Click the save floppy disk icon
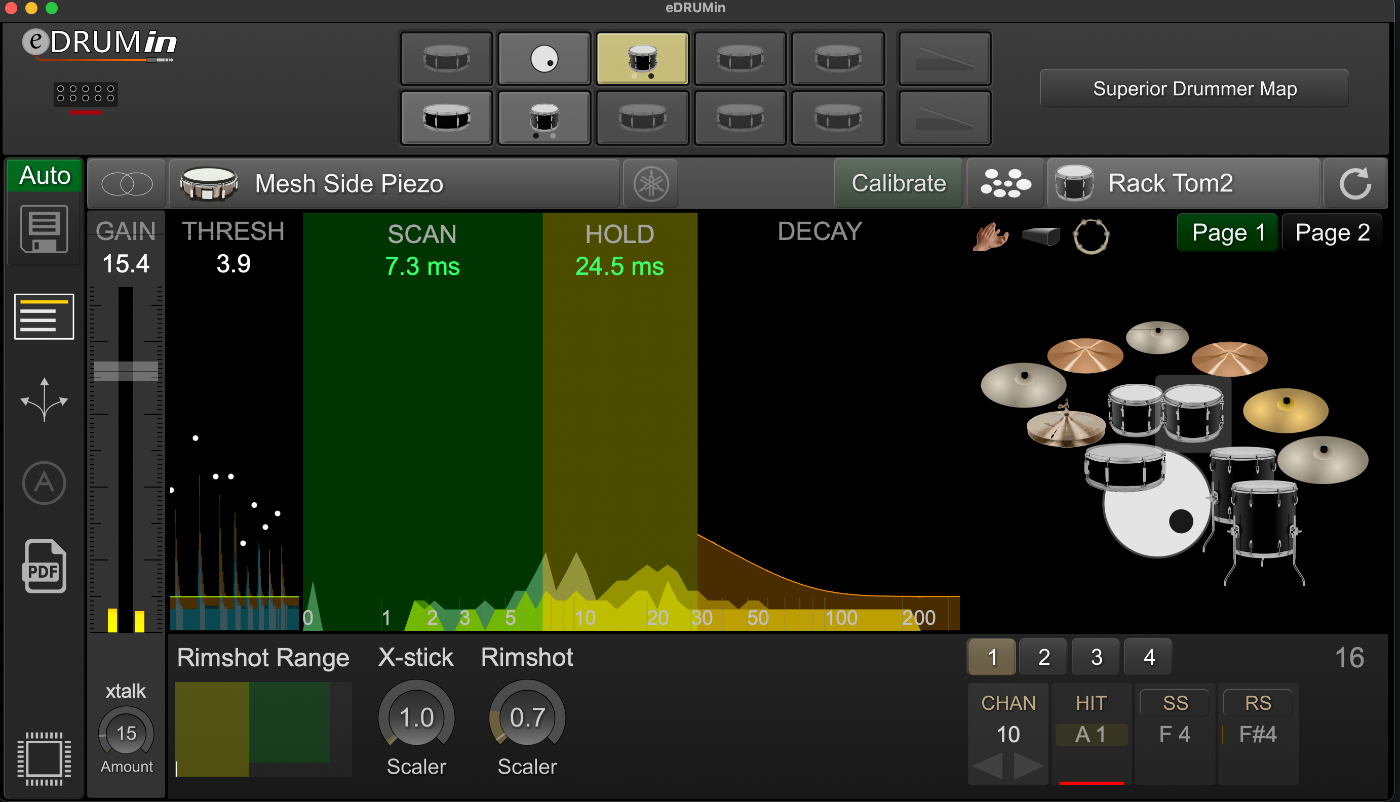 [x=45, y=232]
